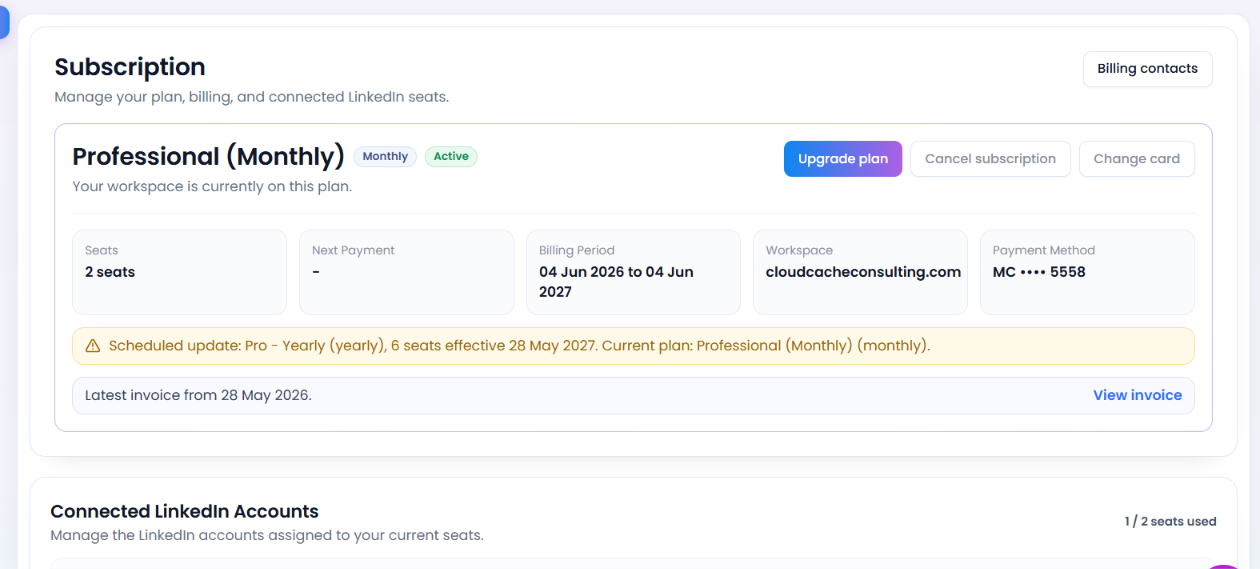This screenshot has height=569, width=1260.
Task: Click the '1 / 2 seats used' counter
Action: click(x=1170, y=522)
